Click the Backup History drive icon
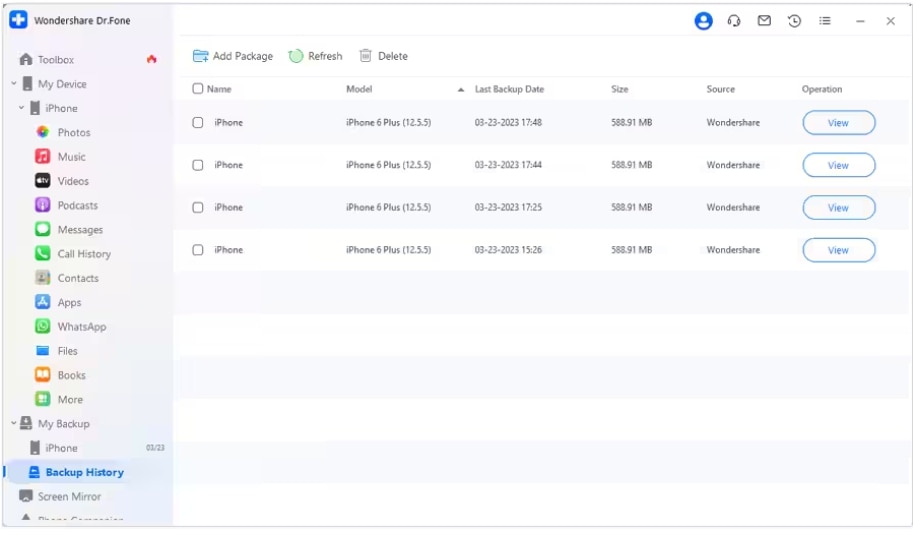The image size is (913, 535). coord(34,472)
